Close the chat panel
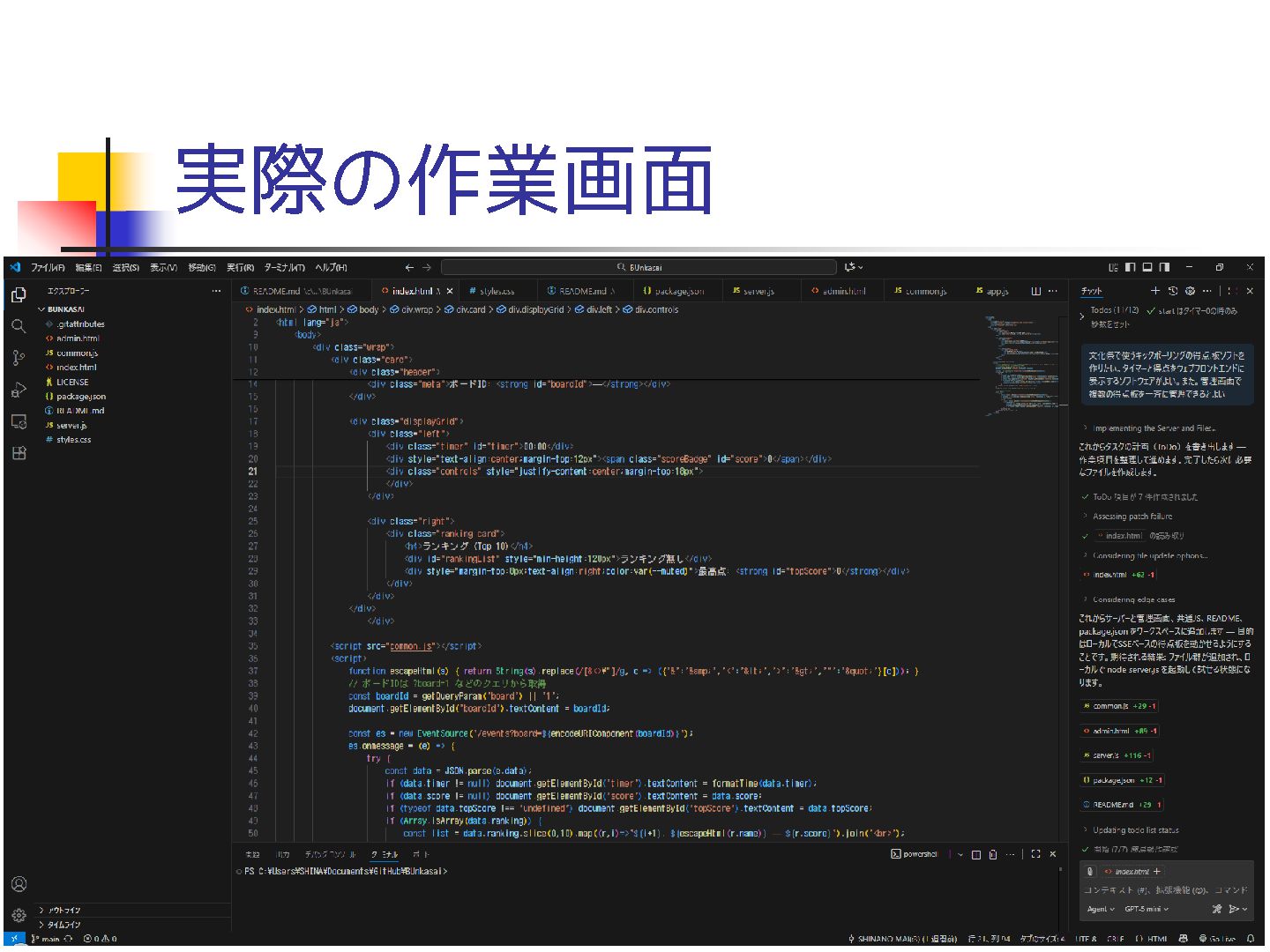The height and width of the screenshot is (952, 1270). (1250, 291)
